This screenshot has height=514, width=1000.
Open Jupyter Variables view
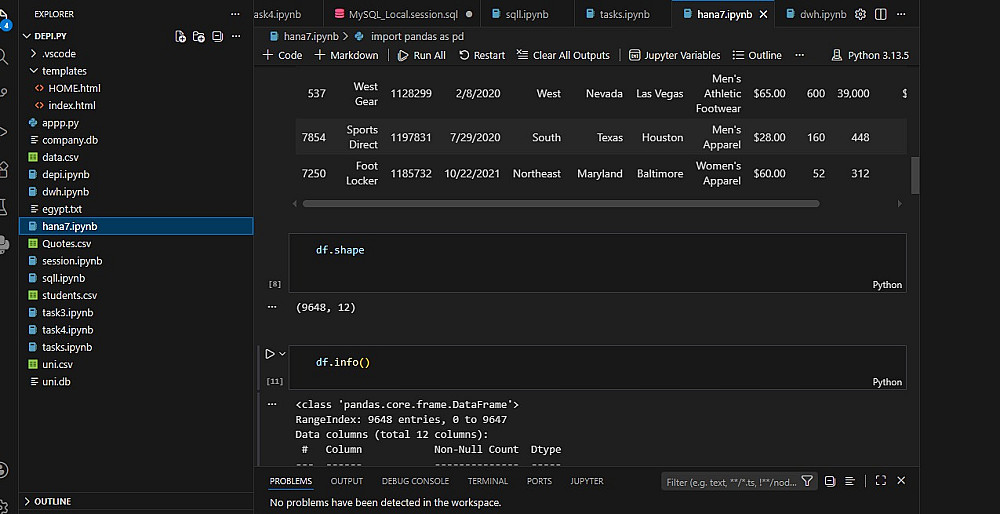[674, 55]
